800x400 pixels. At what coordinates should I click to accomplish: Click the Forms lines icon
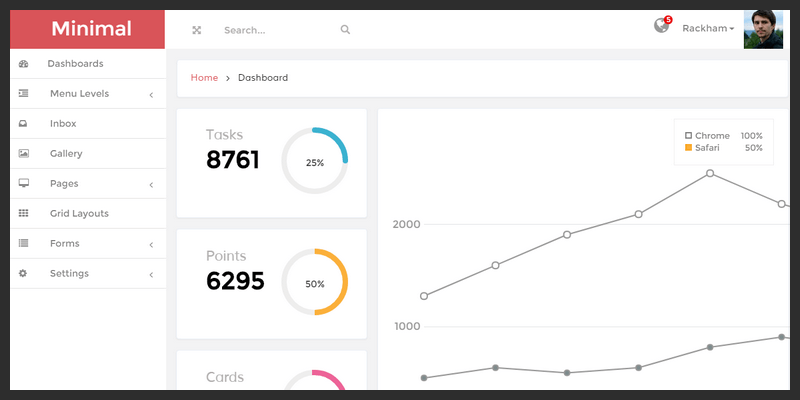point(23,243)
